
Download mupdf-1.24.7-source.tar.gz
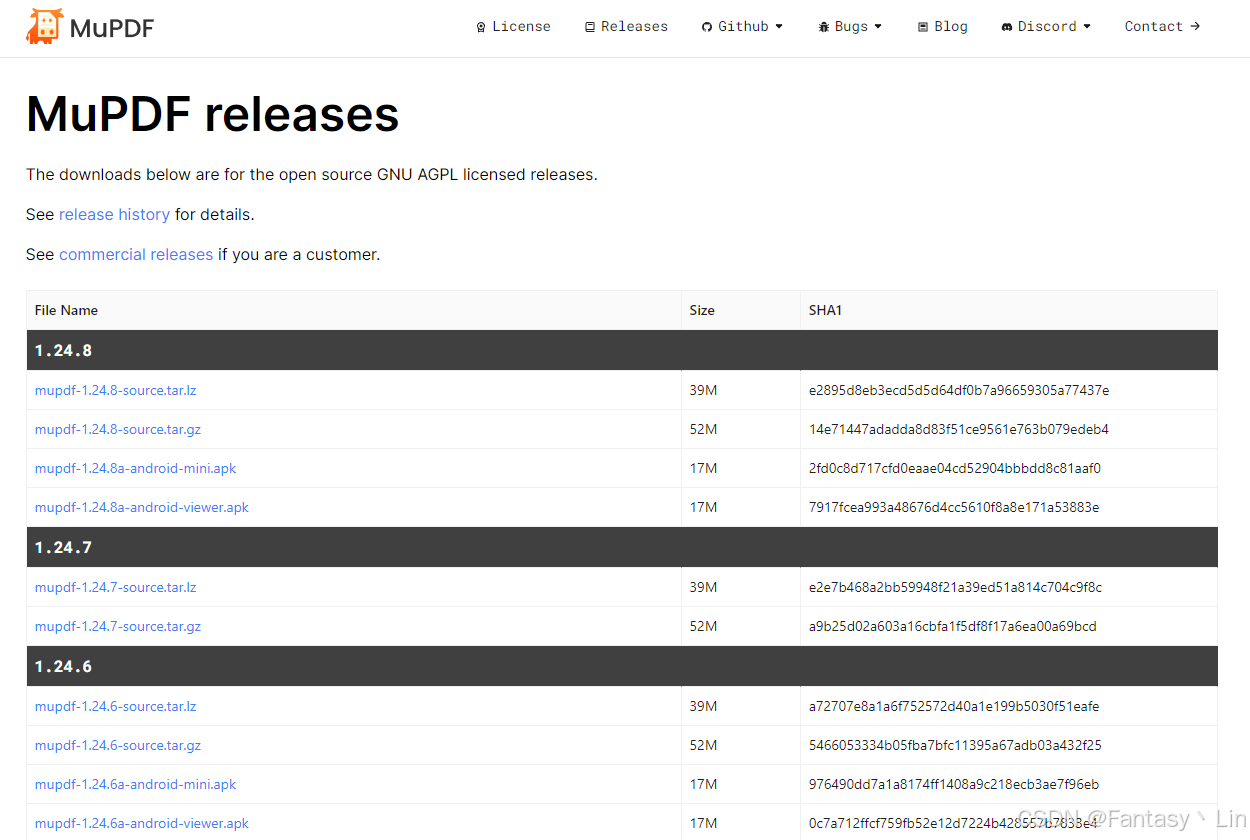point(118,626)
